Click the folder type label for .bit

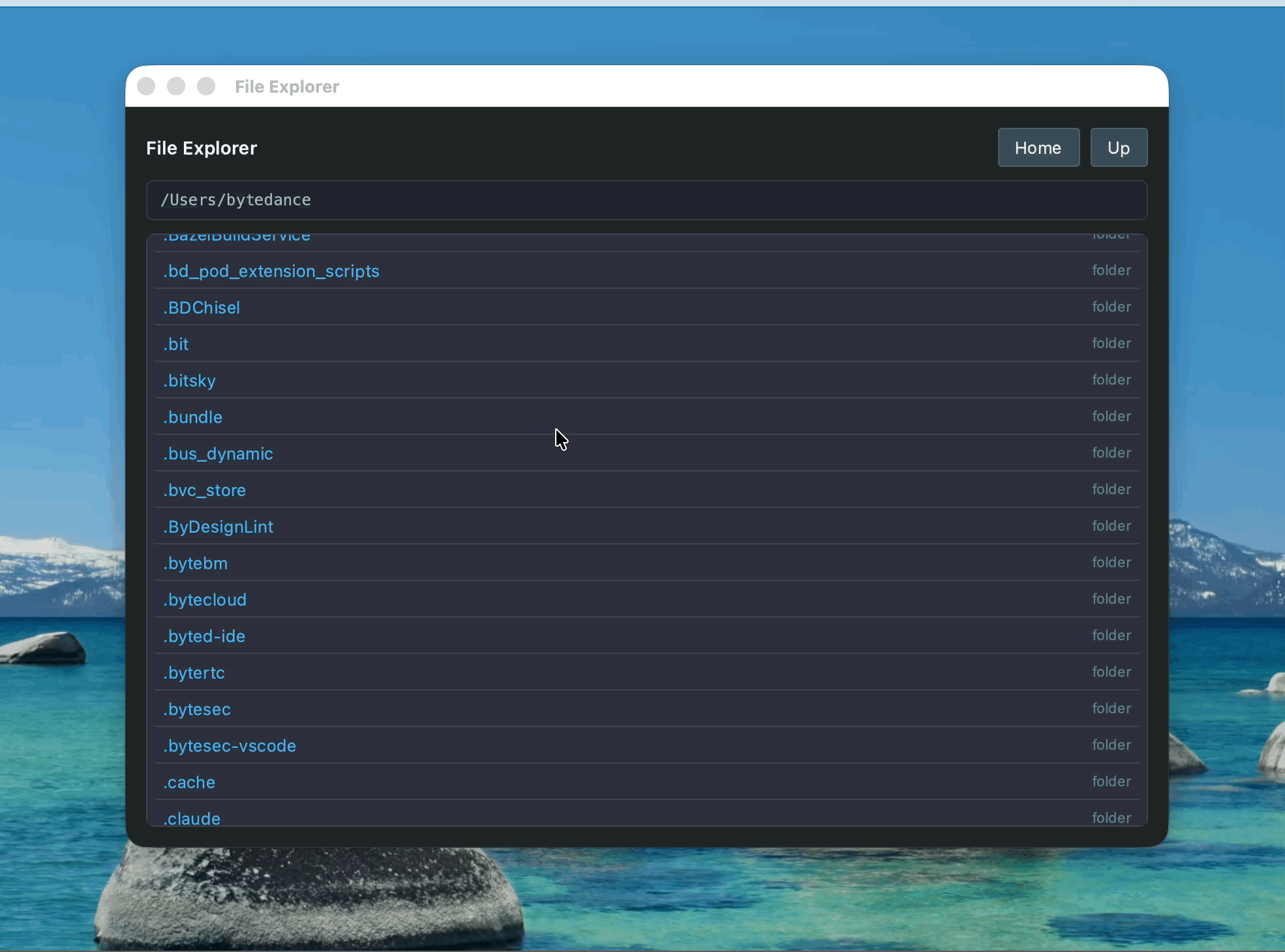point(1111,344)
